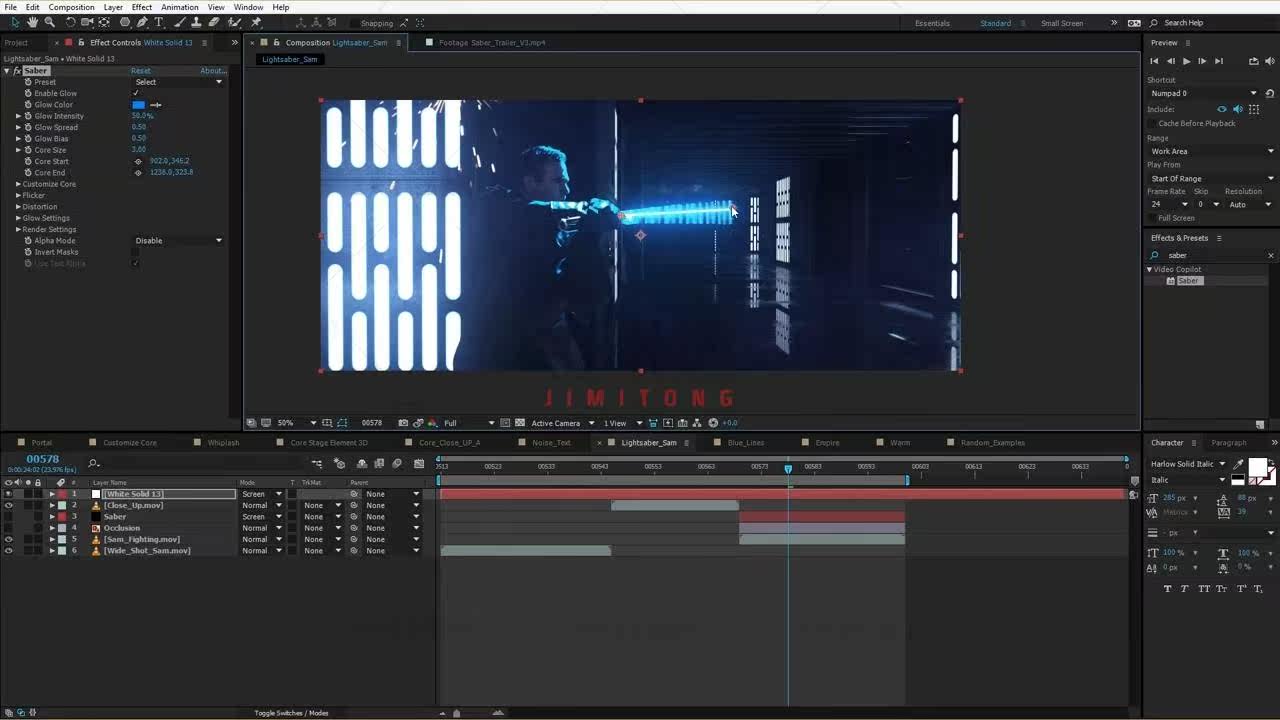Open the Work Area range dropdown
The height and width of the screenshot is (720, 1280).
[1211, 151]
